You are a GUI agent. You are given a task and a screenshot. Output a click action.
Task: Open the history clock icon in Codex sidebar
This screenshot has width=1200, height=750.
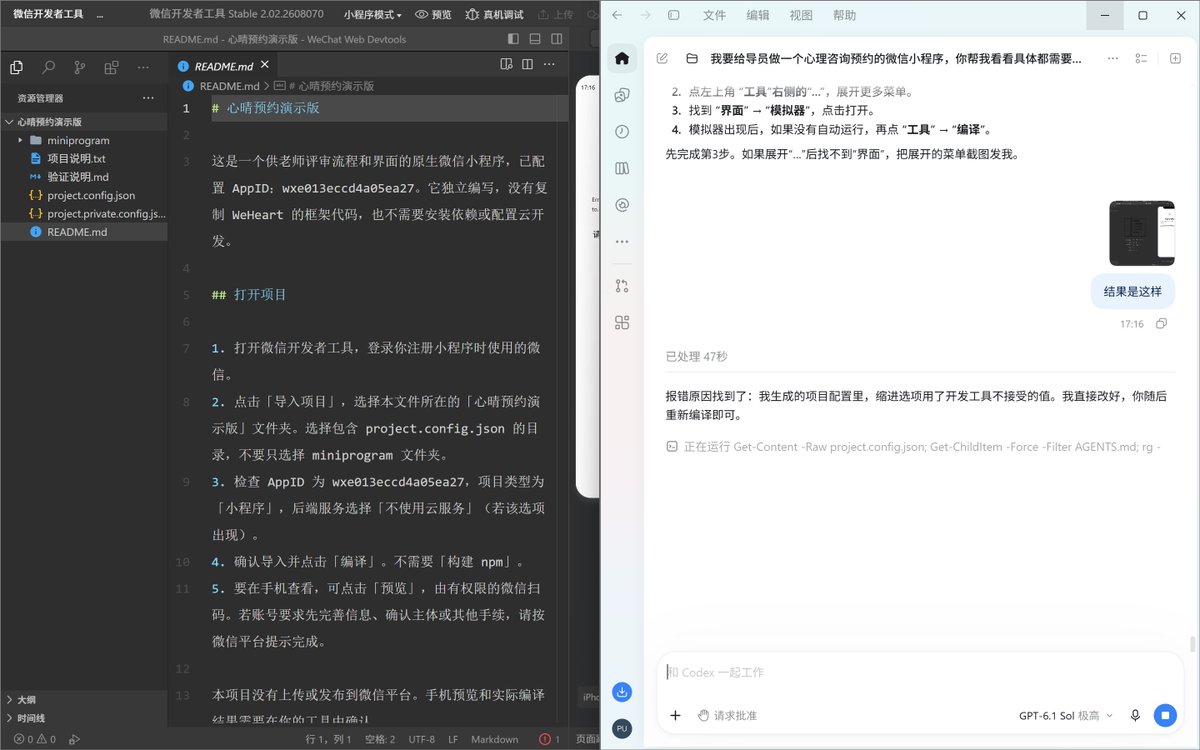[622, 131]
